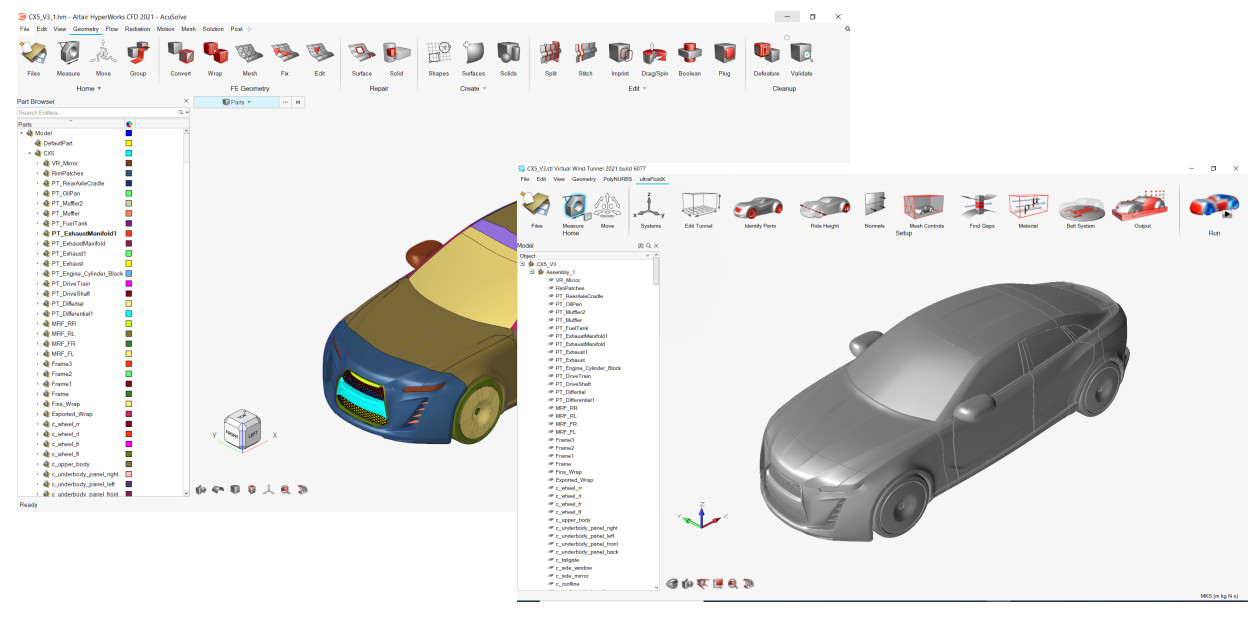
Task: Click the search magnifier in Part Browser
Action: [x=179, y=113]
